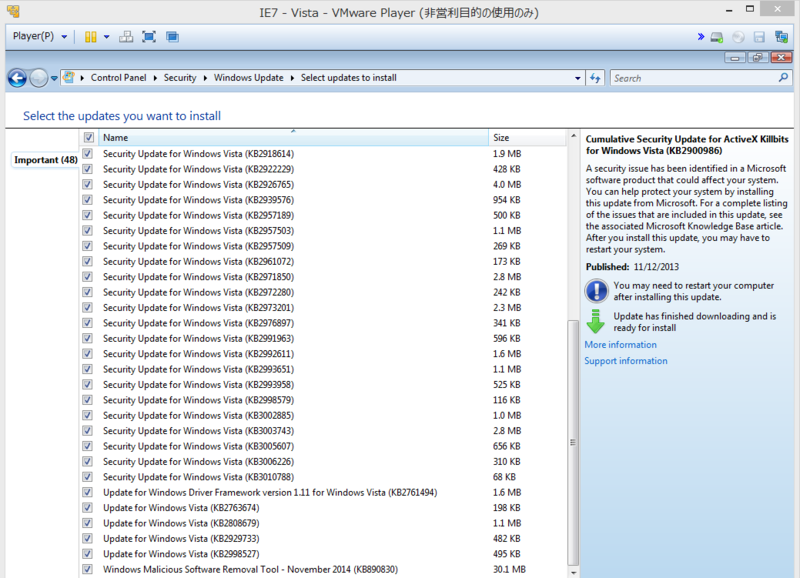Click the Control Panel address bar icon
This screenshot has height=578, width=800.
[68, 78]
